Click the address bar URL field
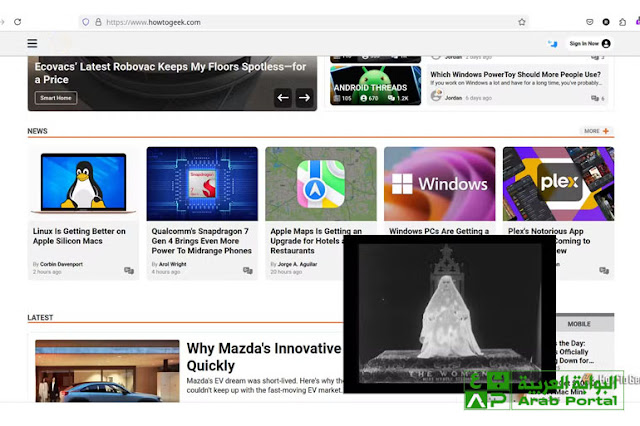 pyautogui.click(x=304, y=22)
